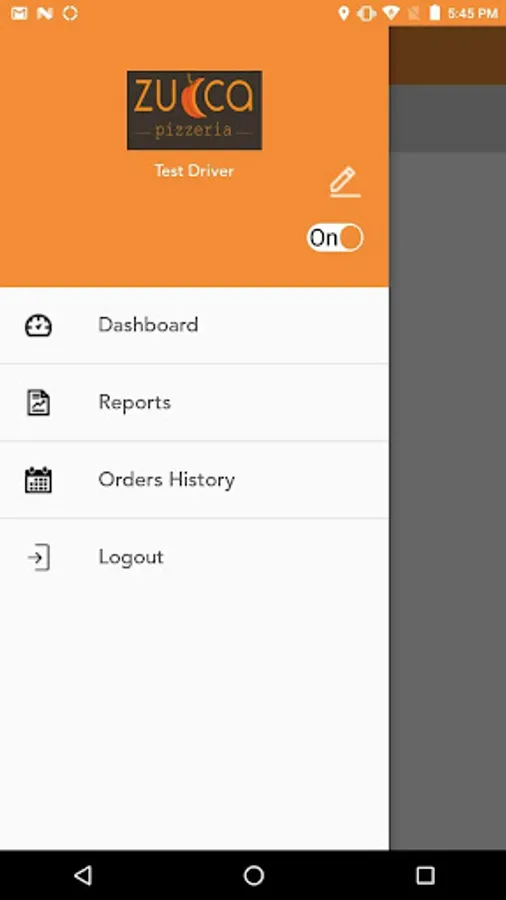Tap the Android back navigation button

coord(83,875)
